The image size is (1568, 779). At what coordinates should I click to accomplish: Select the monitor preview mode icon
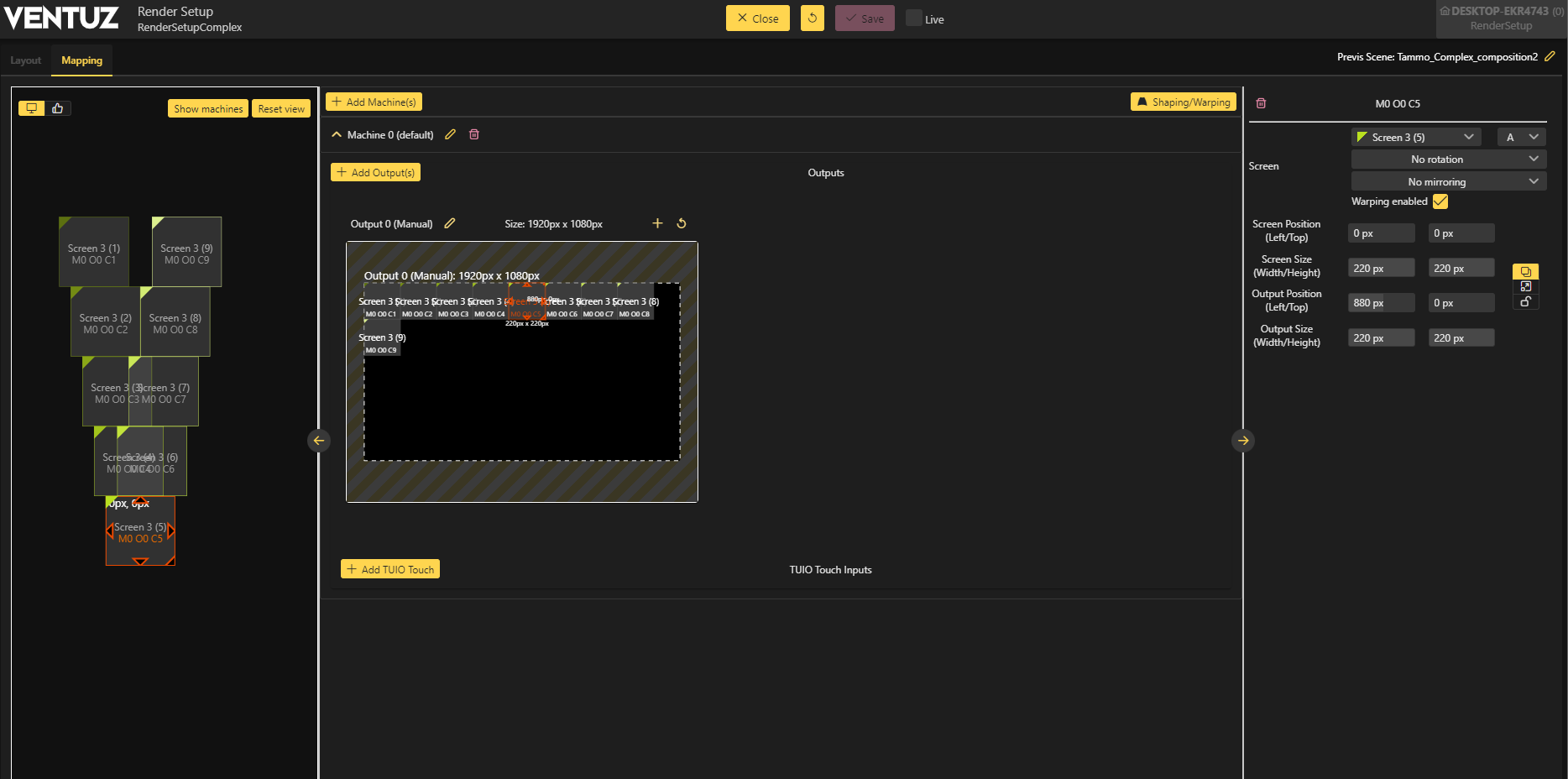click(x=32, y=107)
